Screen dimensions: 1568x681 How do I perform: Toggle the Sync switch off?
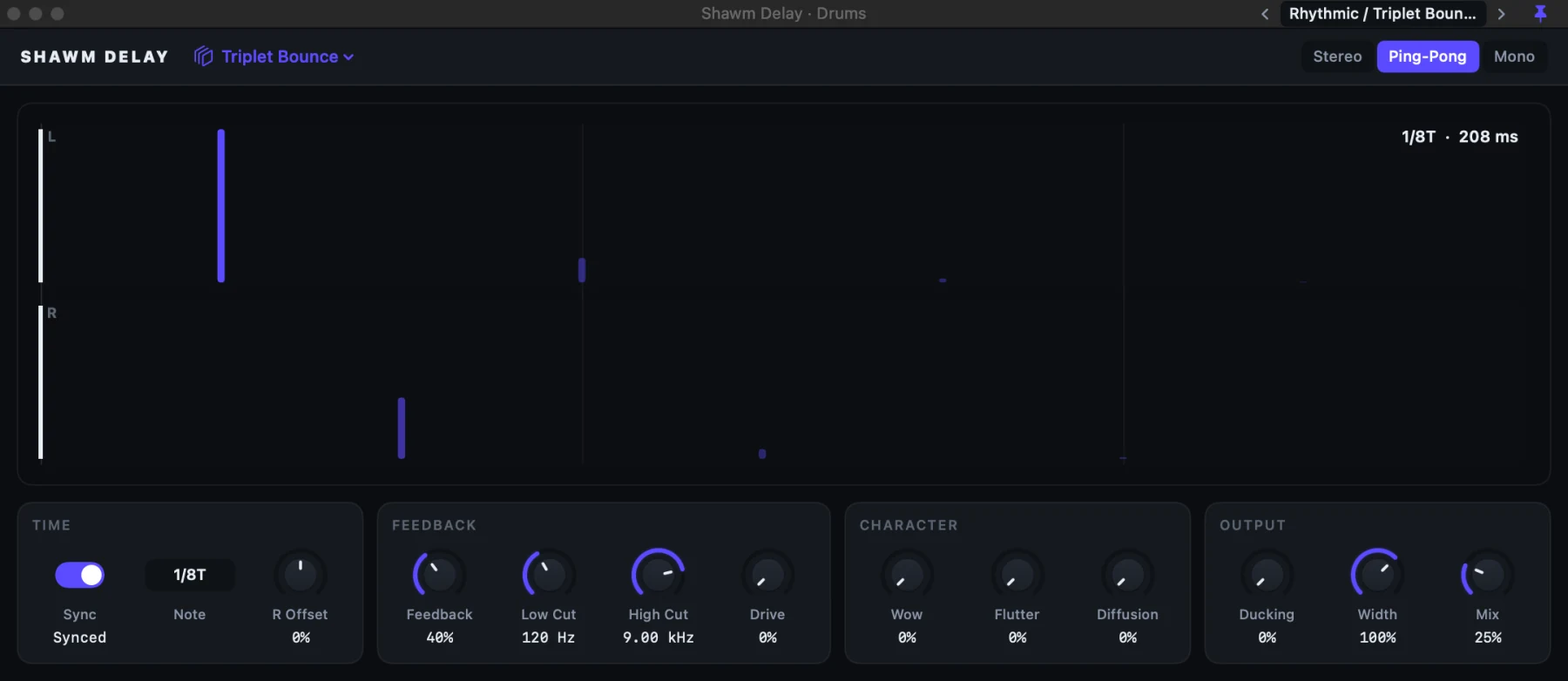point(79,575)
